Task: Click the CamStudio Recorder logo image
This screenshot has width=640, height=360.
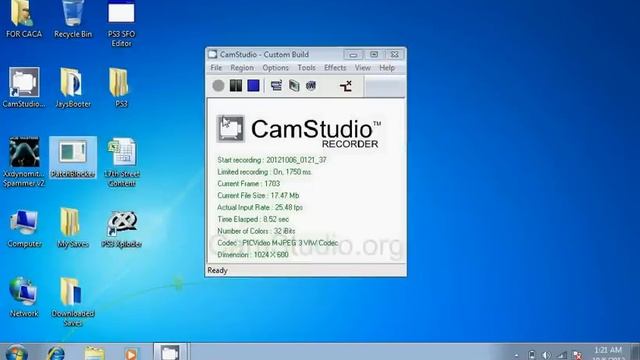Action: pyautogui.click(x=298, y=132)
